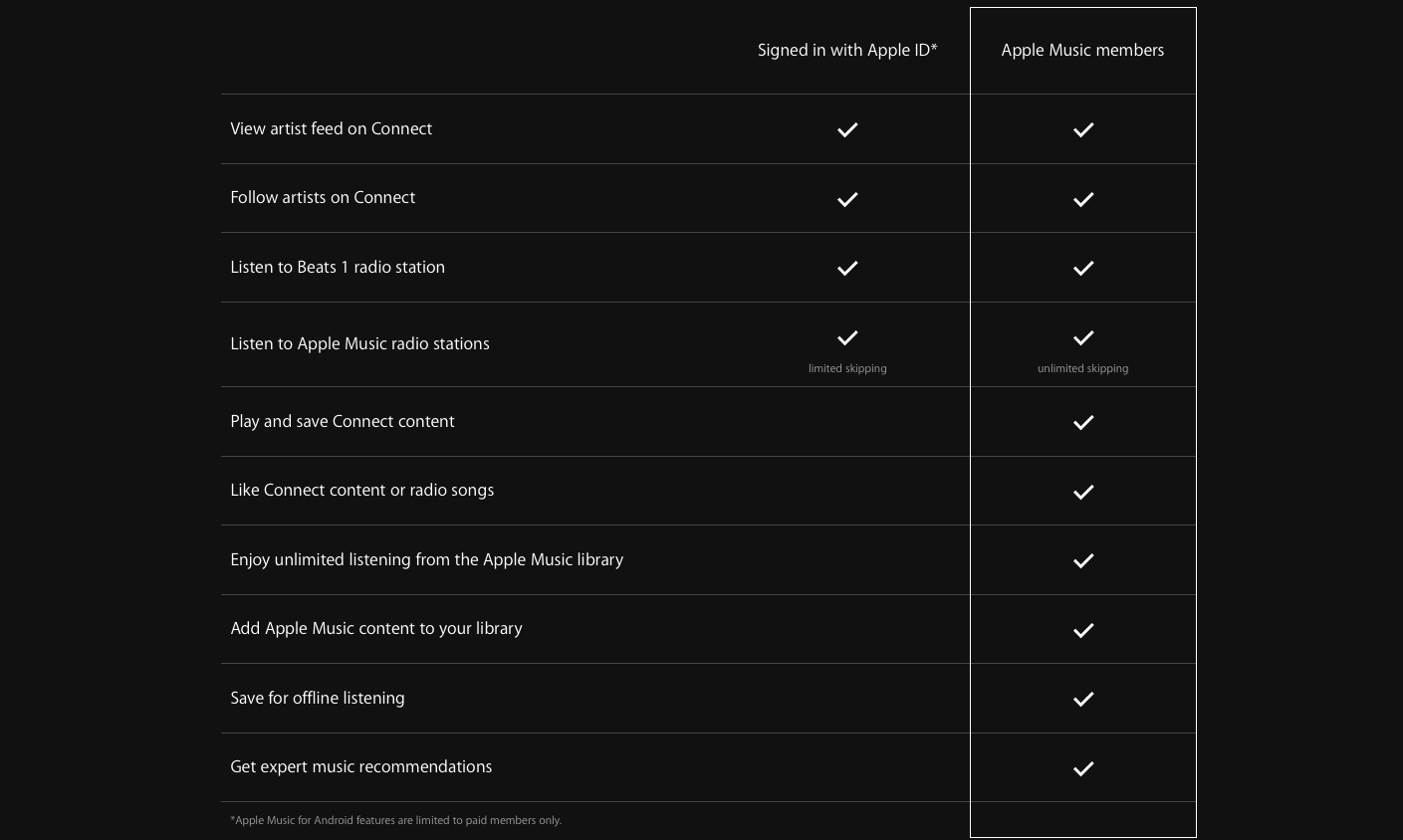The image size is (1403, 840).
Task: Click "Listen to Beats 1 radio station" text
Action: tap(338, 268)
